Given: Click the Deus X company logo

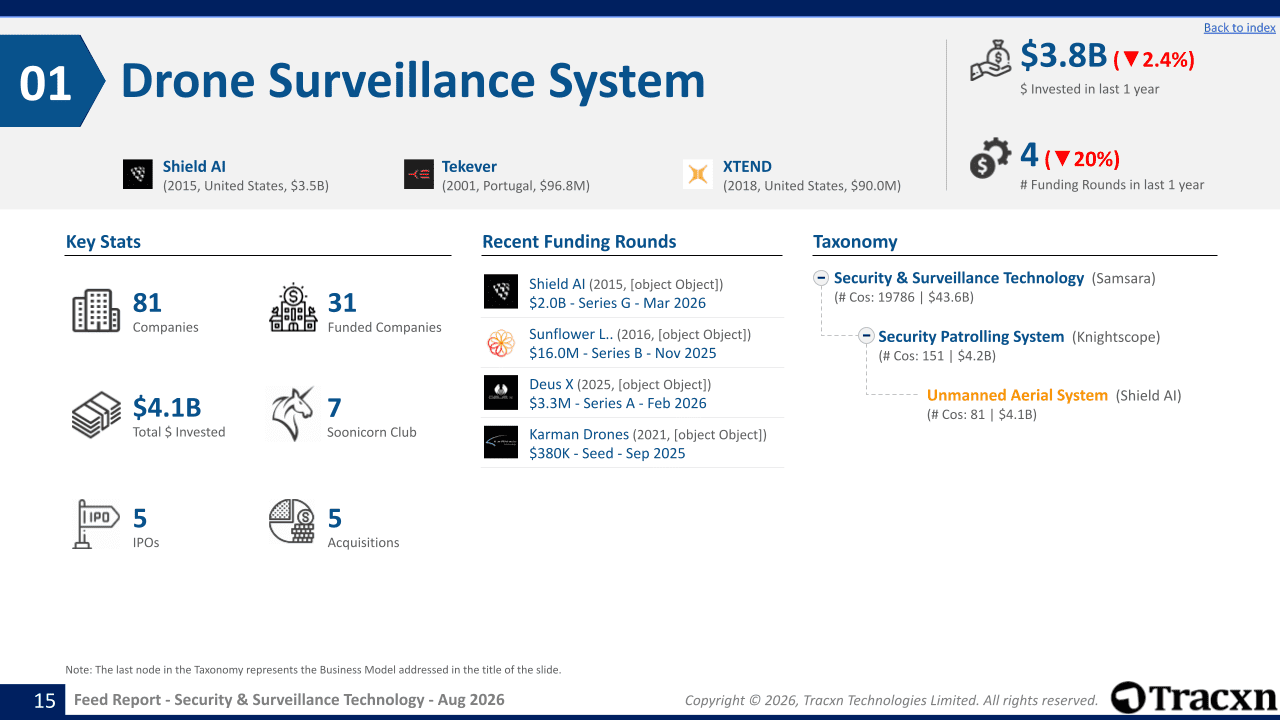Looking at the screenshot, I should click(x=501, y=392).
